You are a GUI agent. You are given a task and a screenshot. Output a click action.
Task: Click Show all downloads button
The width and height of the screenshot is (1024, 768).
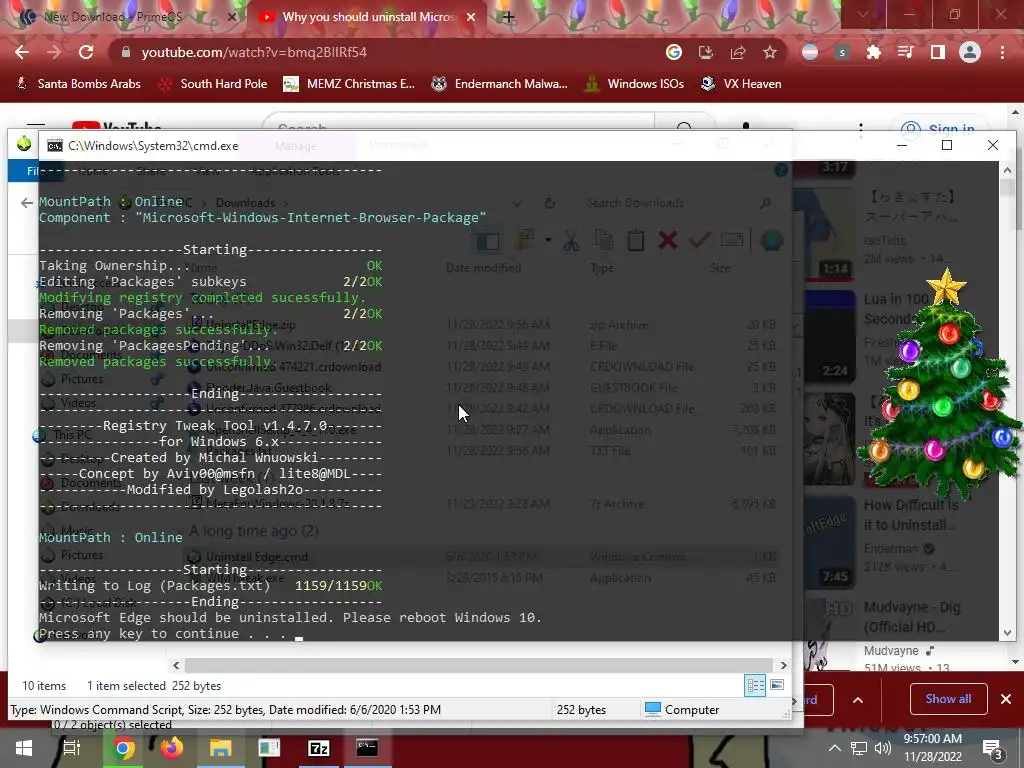click(x=948, y=699)
